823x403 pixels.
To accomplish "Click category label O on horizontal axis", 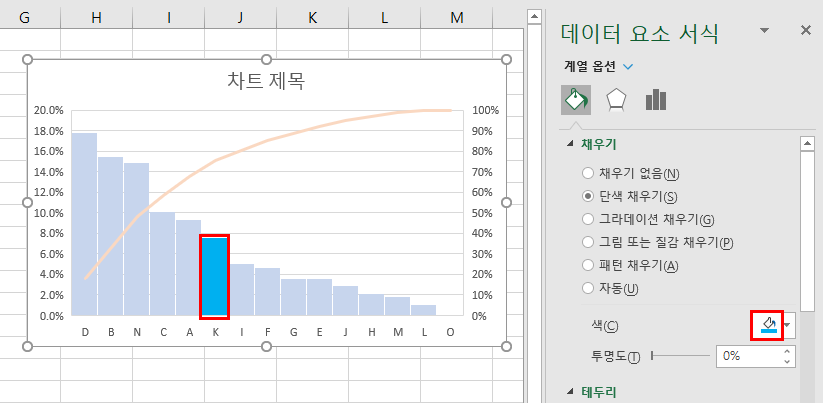I will tap(450, 332).
